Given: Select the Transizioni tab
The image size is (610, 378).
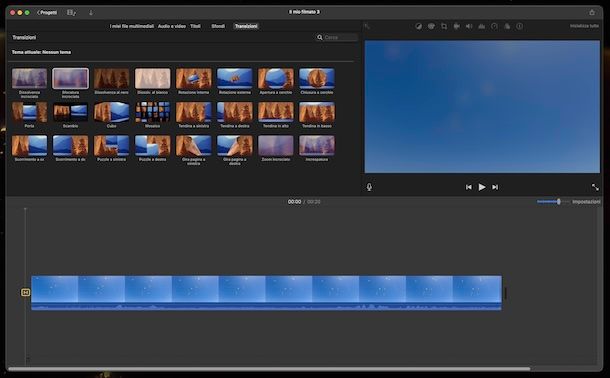Looking at the screenshot, I should pyautogui.click(x=246, y=26).
